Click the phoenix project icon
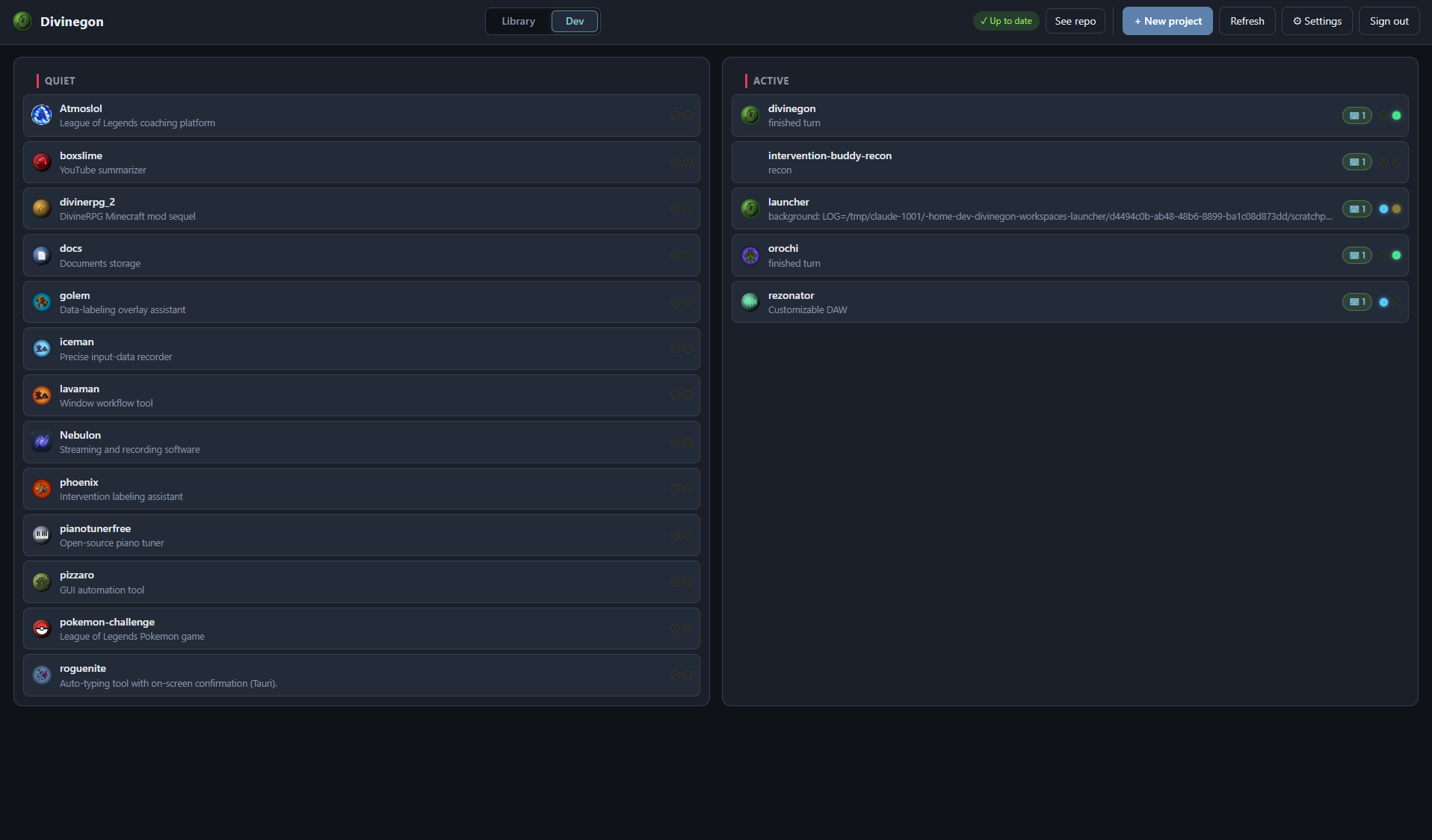This screenshot has width=1432, height=840. 42,489
